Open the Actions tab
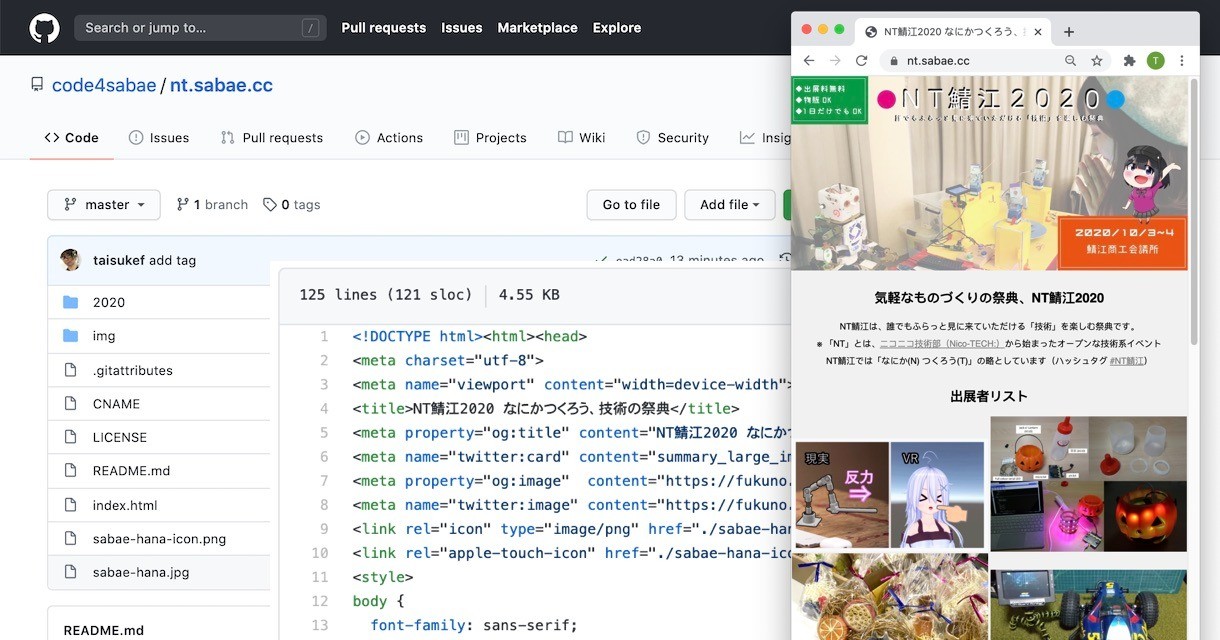The height and width of the screenshot is (640, 1220). coord(389,138)
